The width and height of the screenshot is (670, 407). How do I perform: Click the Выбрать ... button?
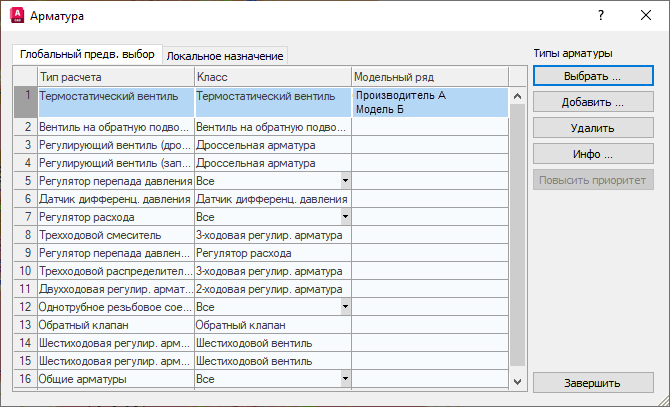pyautogui.click(x=593, y=76)
